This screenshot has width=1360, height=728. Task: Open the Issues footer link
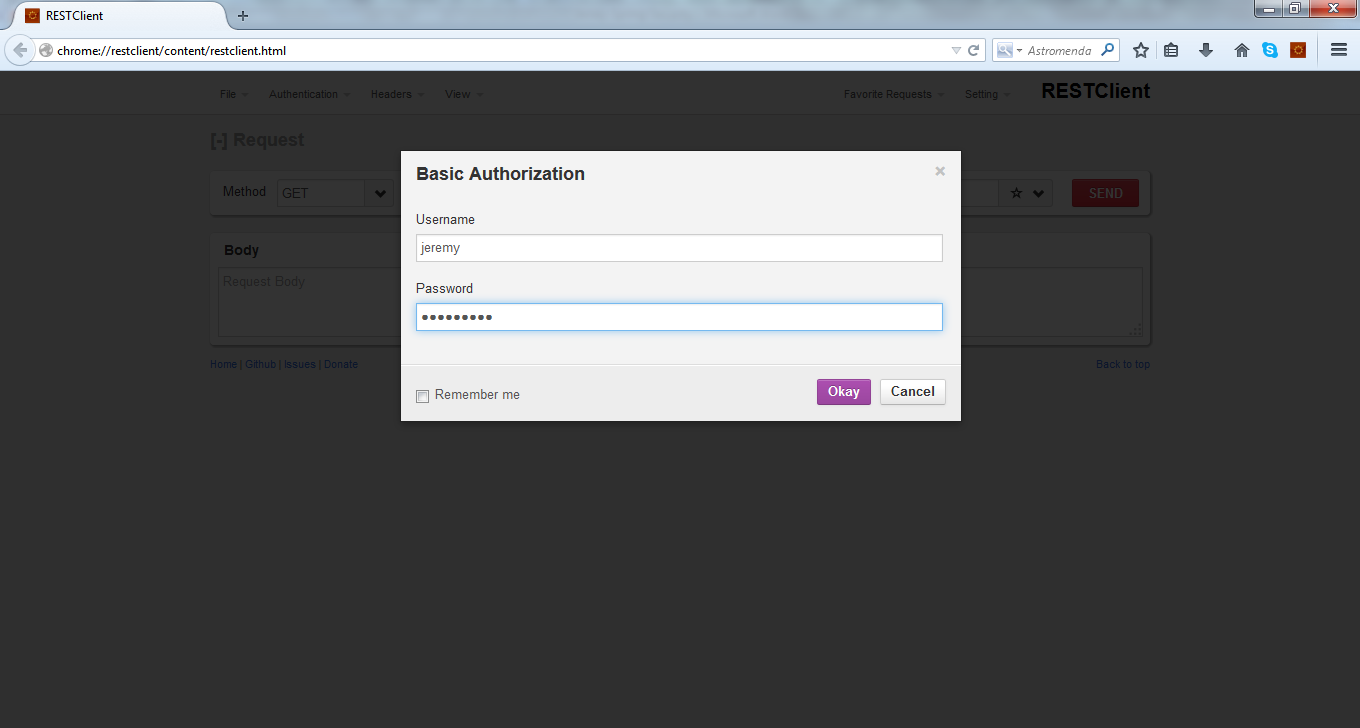(x=299, y=365)
